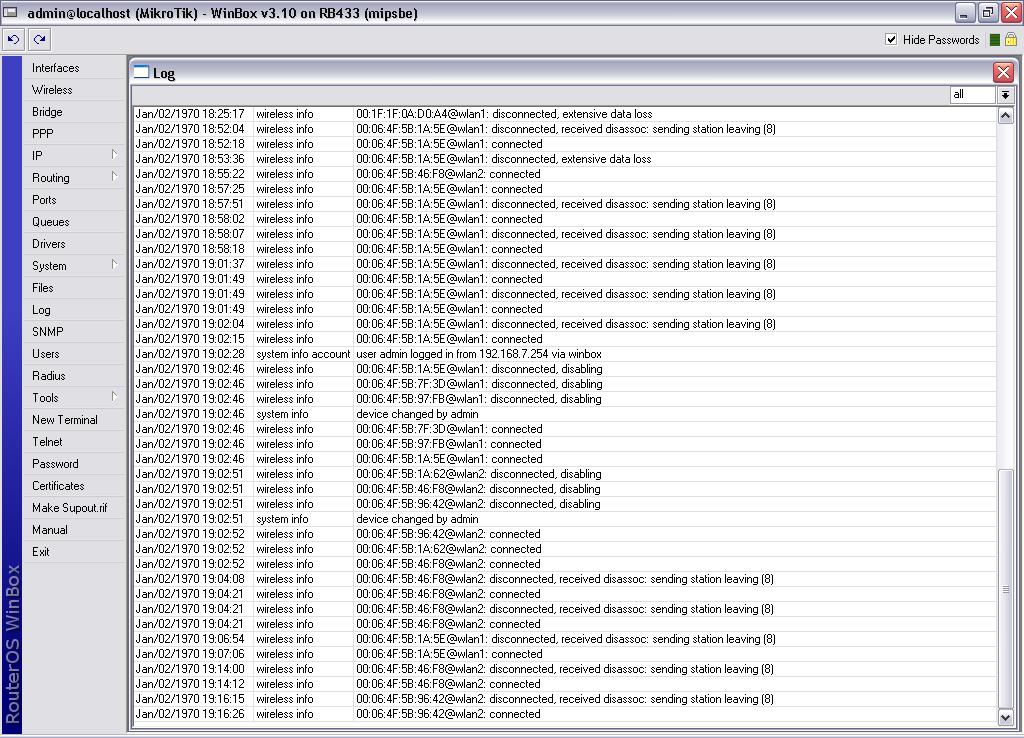Select log entry 'user admin logged in from 192.168.7.254'

pos(564,354)
